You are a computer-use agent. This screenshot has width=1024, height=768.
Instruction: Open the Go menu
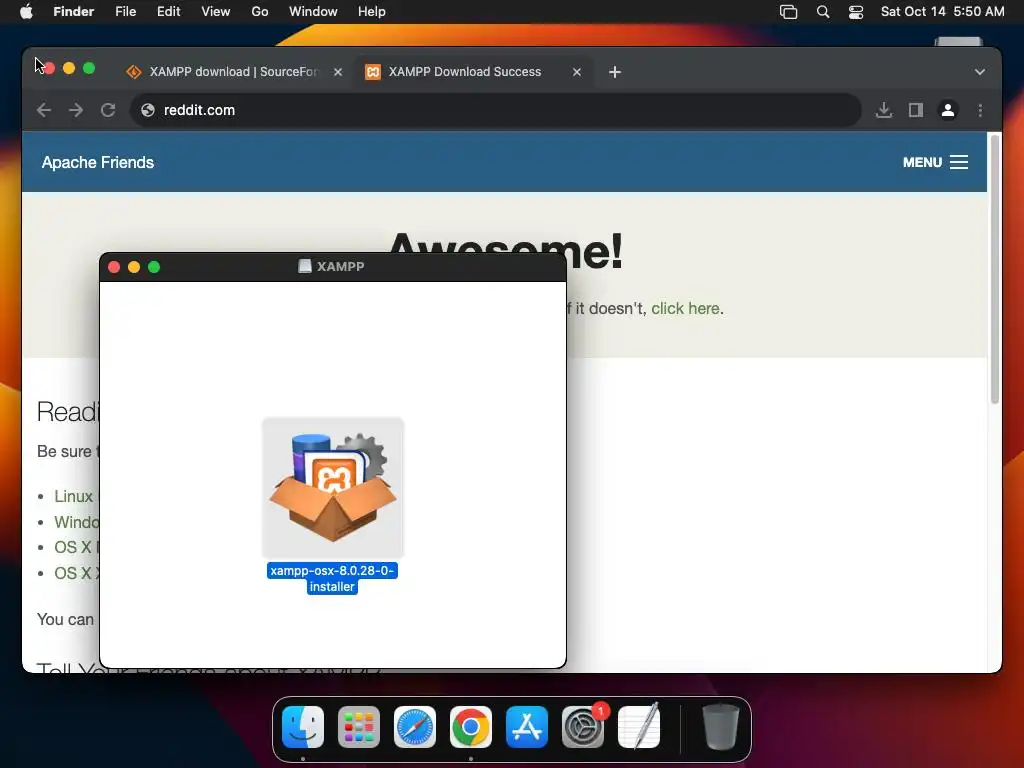point(260,11)
